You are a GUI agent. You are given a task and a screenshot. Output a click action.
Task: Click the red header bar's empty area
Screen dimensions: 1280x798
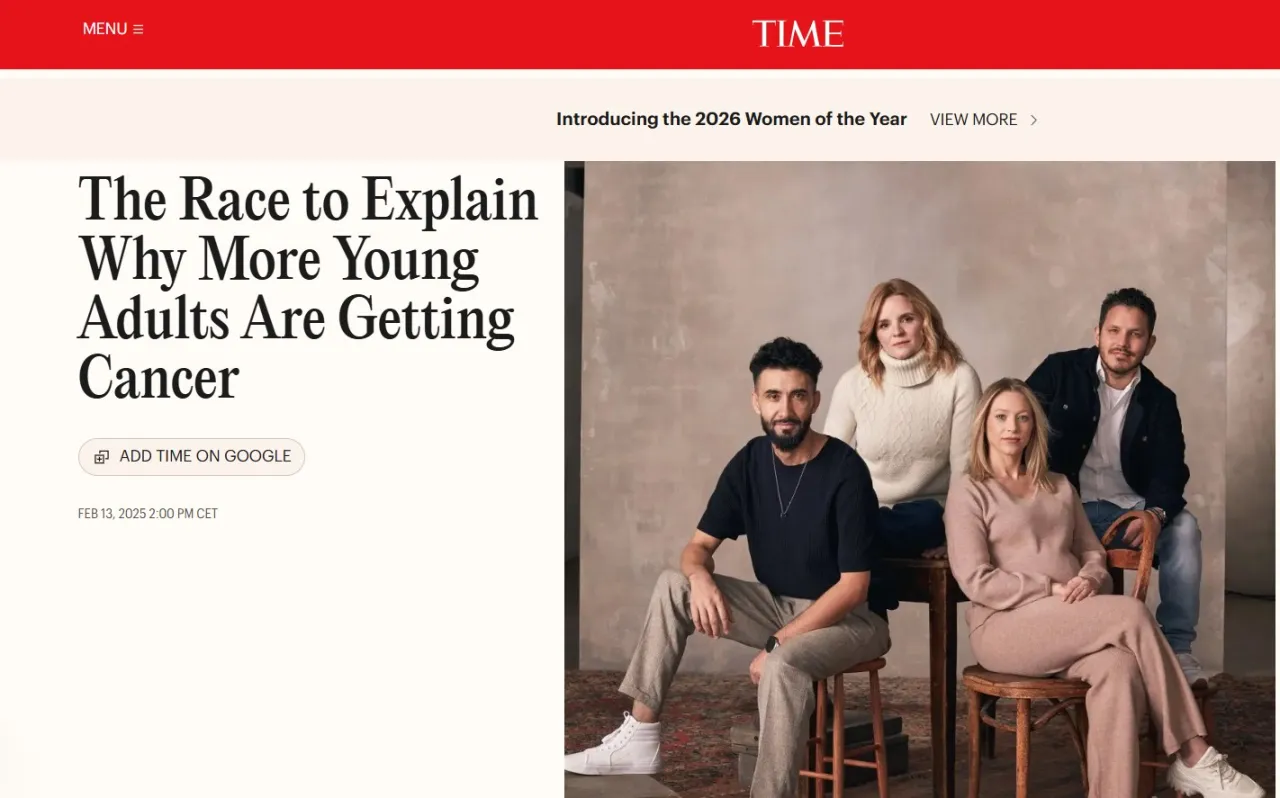pos(450,34)
